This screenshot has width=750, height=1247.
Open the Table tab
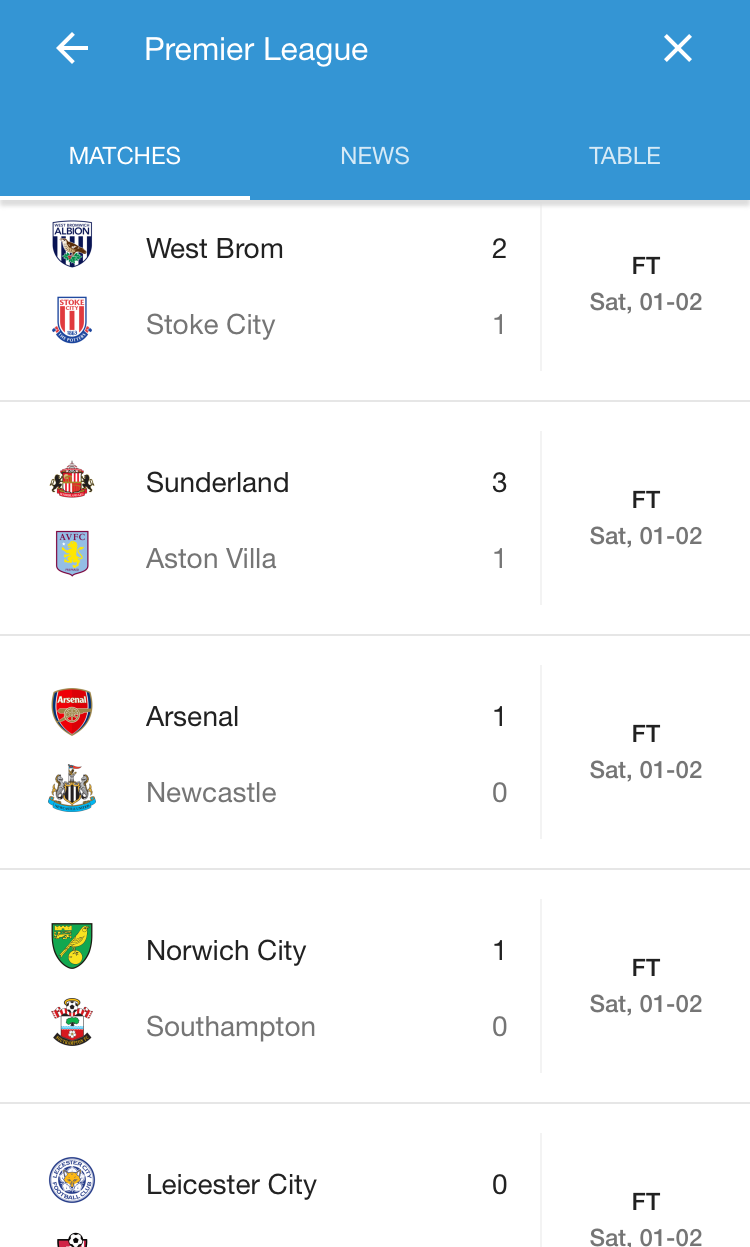click(625, 156)
